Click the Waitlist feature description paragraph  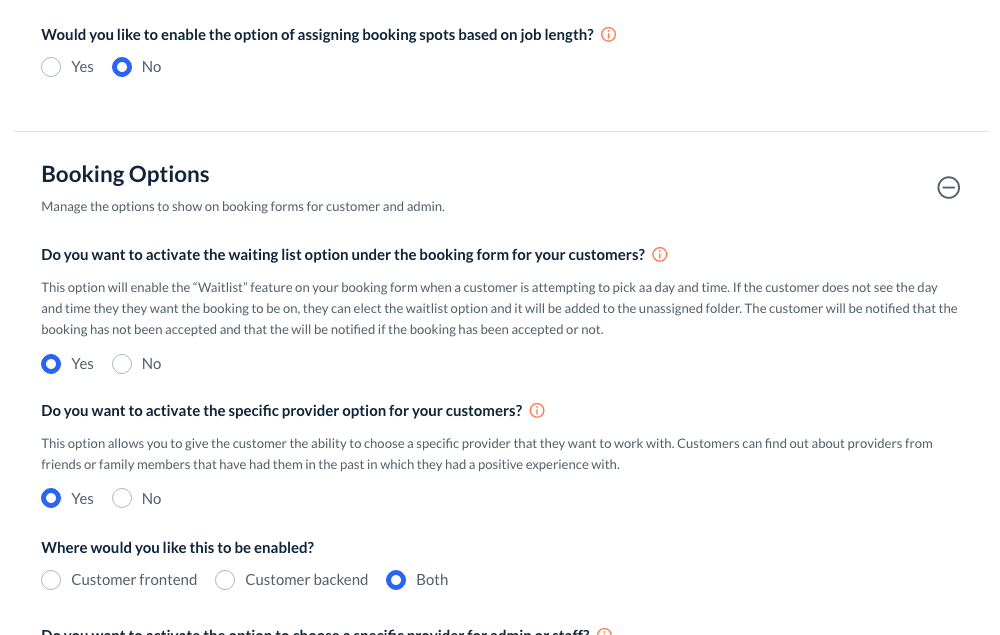point(499,308)
